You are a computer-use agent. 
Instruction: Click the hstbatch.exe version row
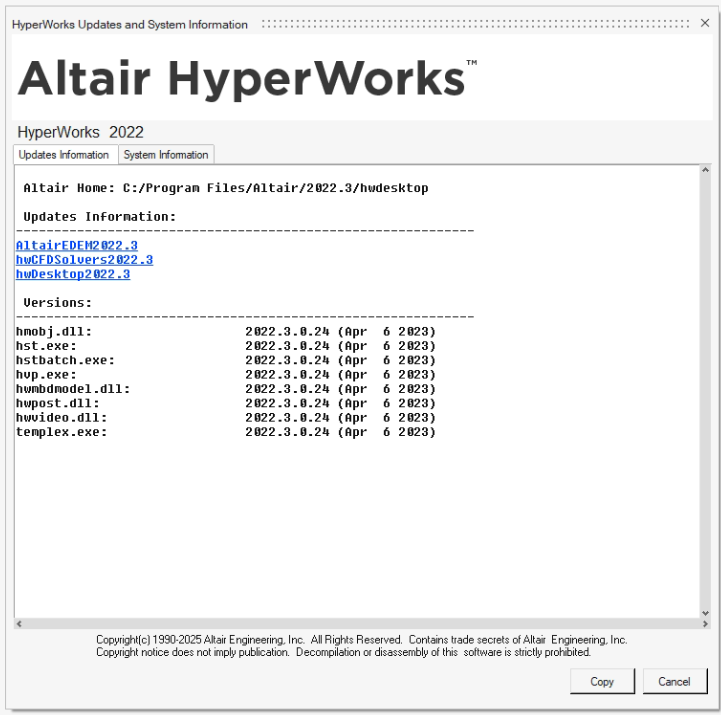click(226, 360)
